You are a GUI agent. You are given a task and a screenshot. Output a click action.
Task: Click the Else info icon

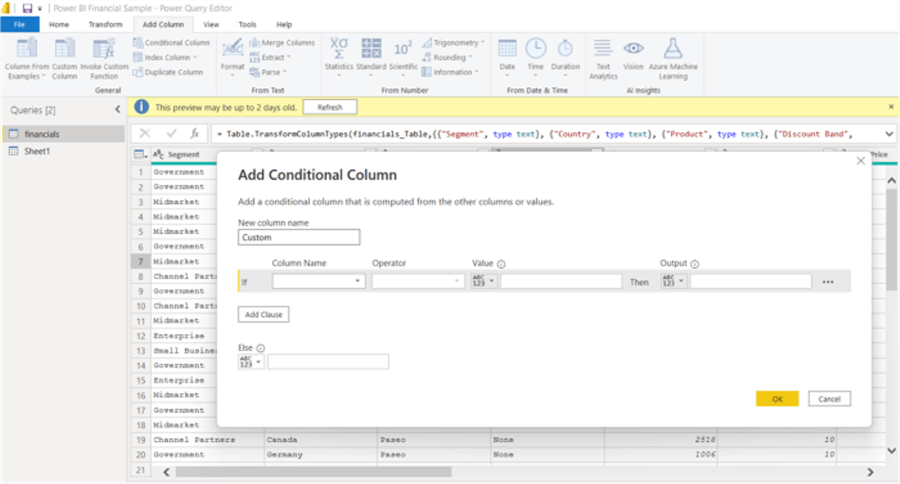[x=261, y=348]
